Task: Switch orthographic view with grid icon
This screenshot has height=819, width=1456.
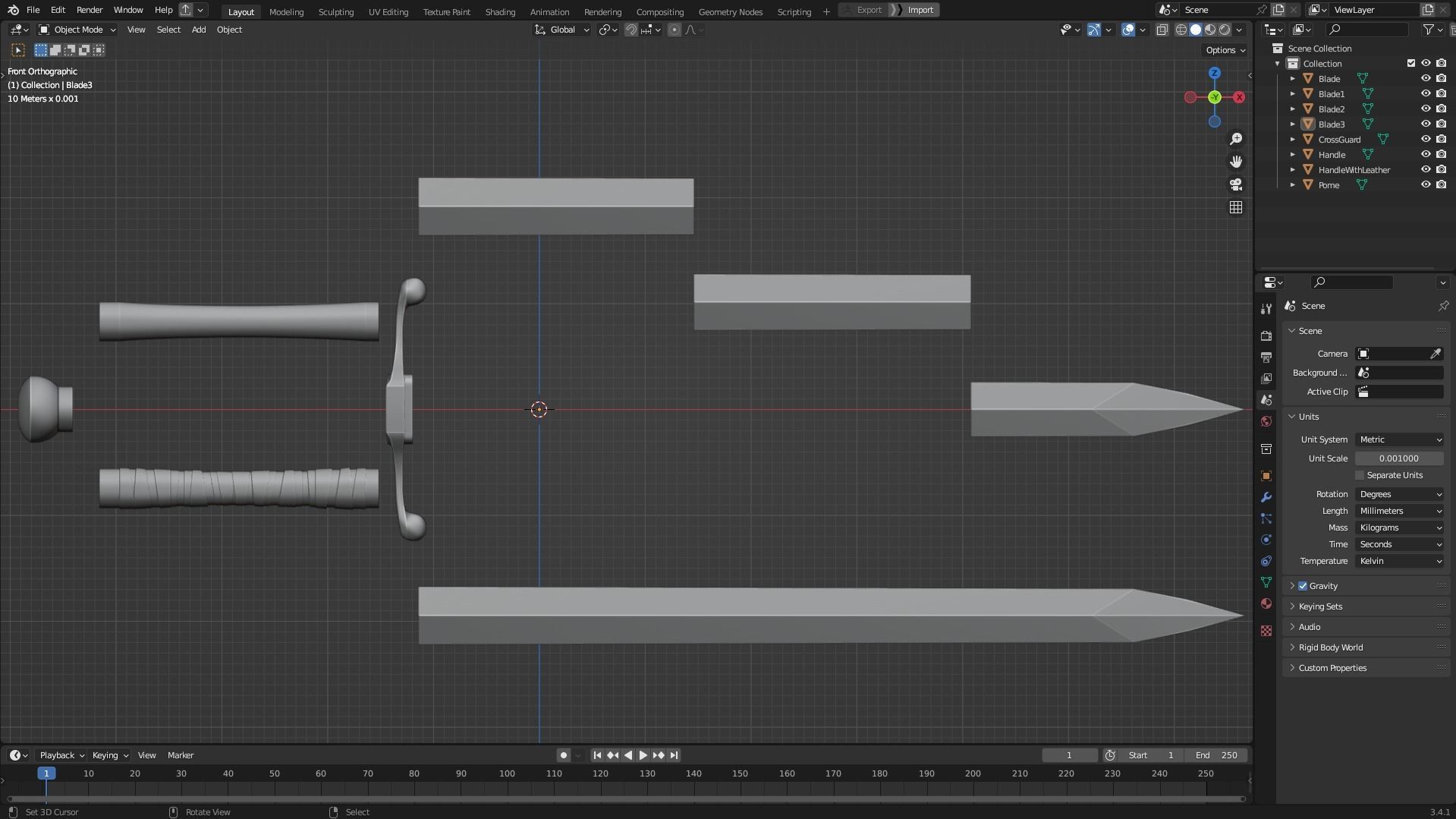Action: [1236, 207]
